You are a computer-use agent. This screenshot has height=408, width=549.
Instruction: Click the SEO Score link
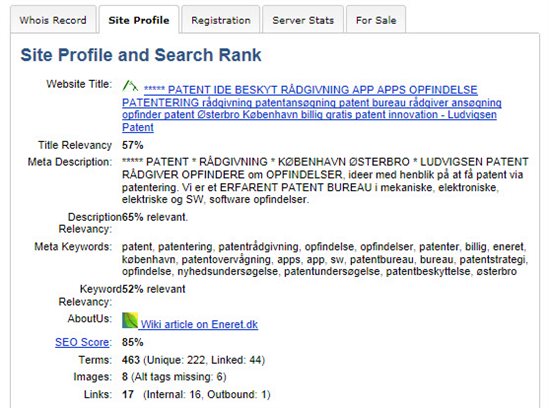(x=83, y=342)
